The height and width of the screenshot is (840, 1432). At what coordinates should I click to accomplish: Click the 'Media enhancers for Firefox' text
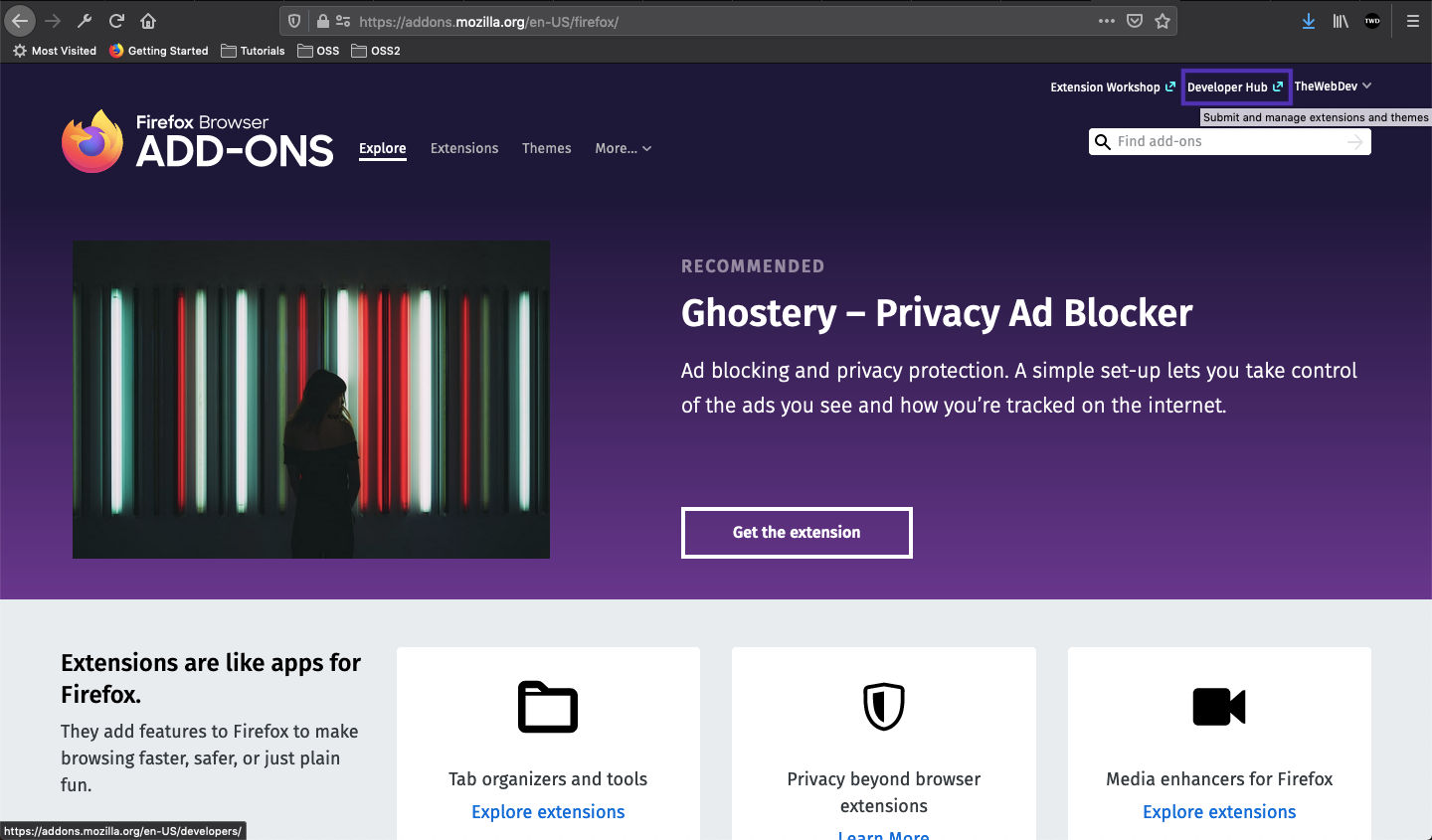[1219, 779]
